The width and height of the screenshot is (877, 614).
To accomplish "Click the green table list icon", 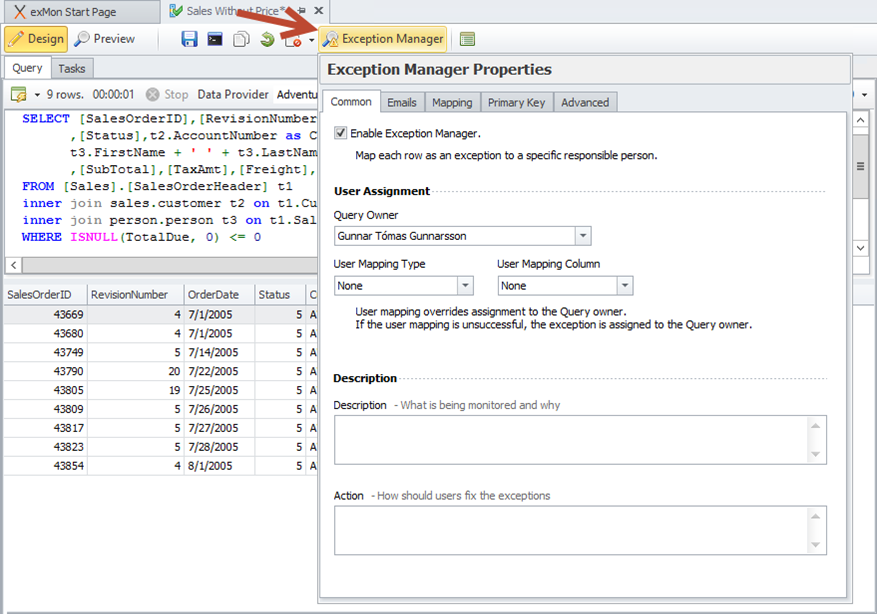I will coord(468,39).
